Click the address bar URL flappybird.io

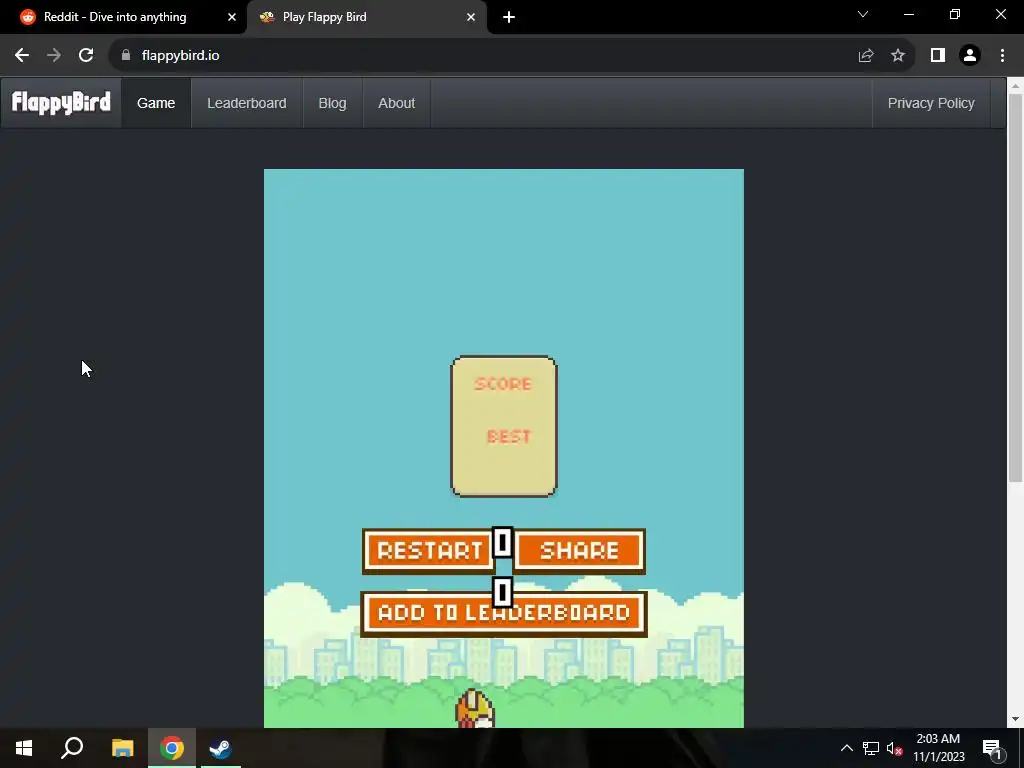pyautogui.click(x=180, y=56)
